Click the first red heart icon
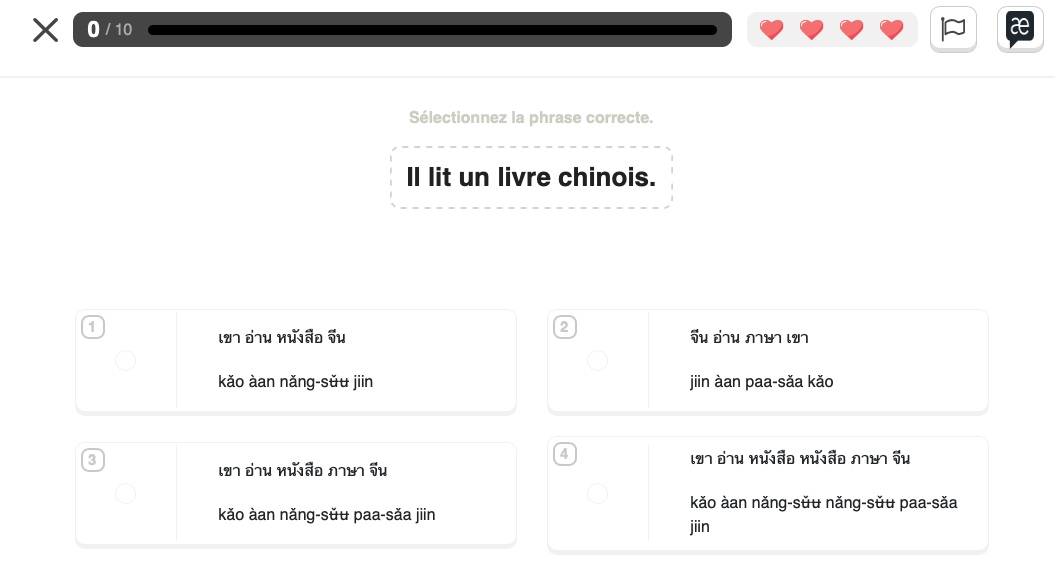This screenshot has height=568, width=1055. (772, 30)
